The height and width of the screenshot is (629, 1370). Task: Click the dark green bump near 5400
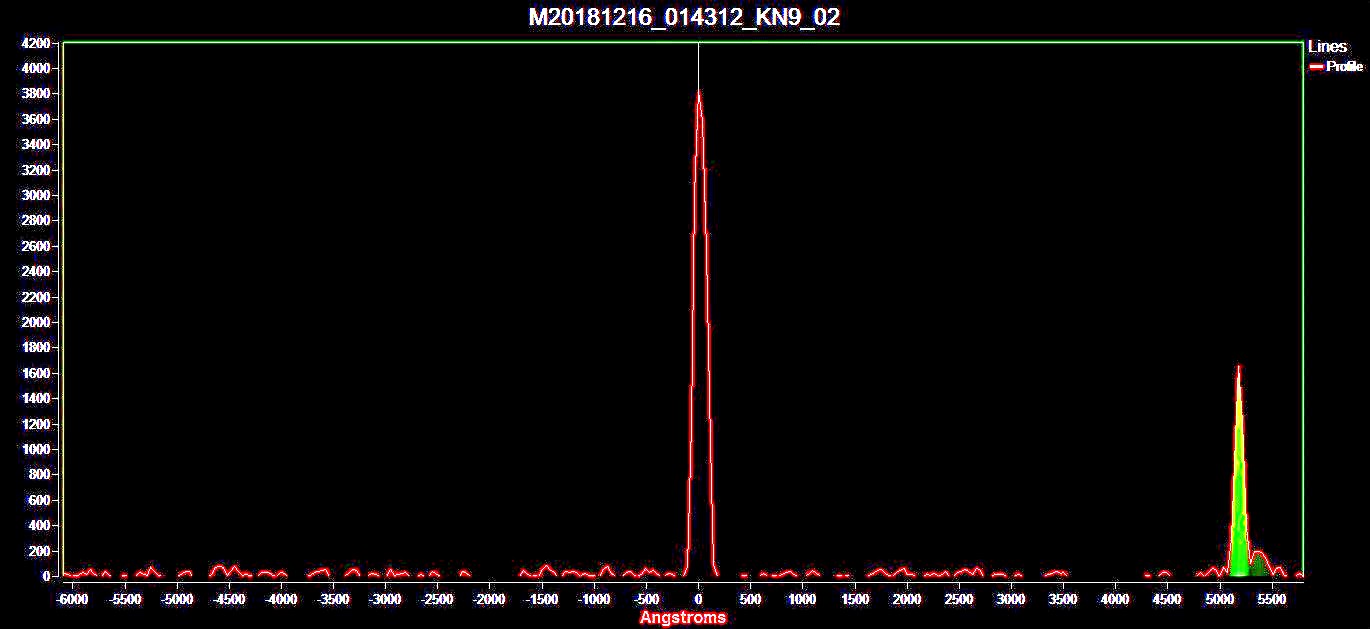coord(1259,565)
